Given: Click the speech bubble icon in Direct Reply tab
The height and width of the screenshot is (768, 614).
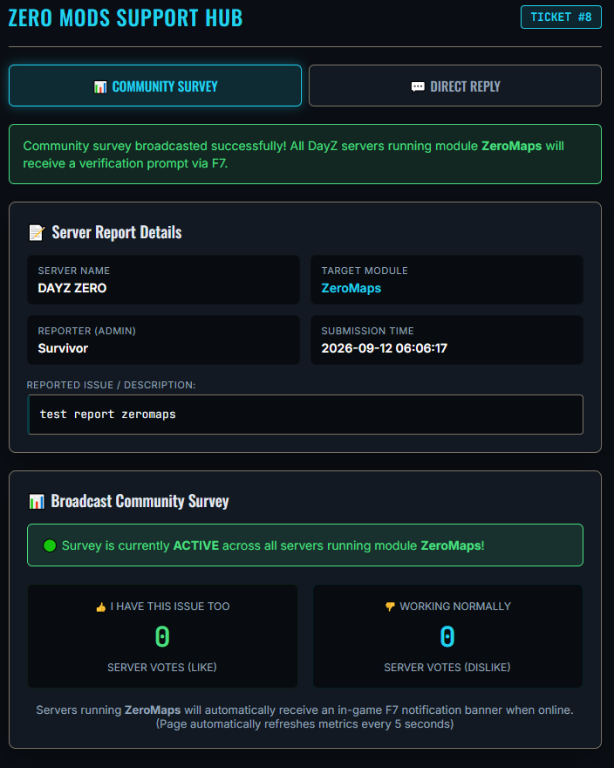Looking at the screenshot, I should tap(418, 87).
